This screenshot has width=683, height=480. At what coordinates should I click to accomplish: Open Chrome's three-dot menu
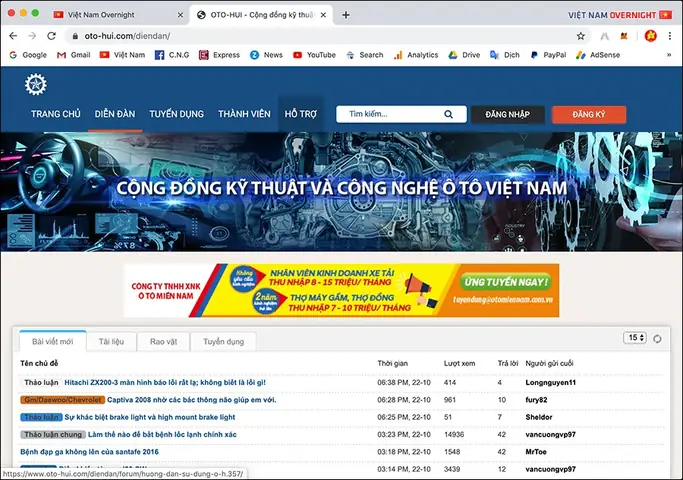pyautogui.click(x=670, y=36)
